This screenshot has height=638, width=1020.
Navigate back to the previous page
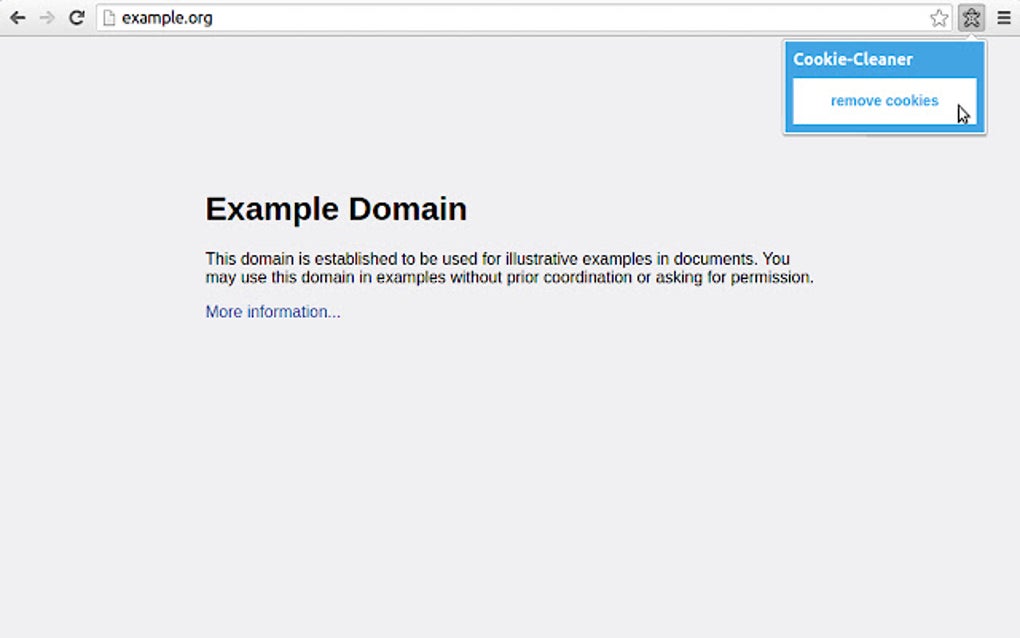(x=17, y=17)
